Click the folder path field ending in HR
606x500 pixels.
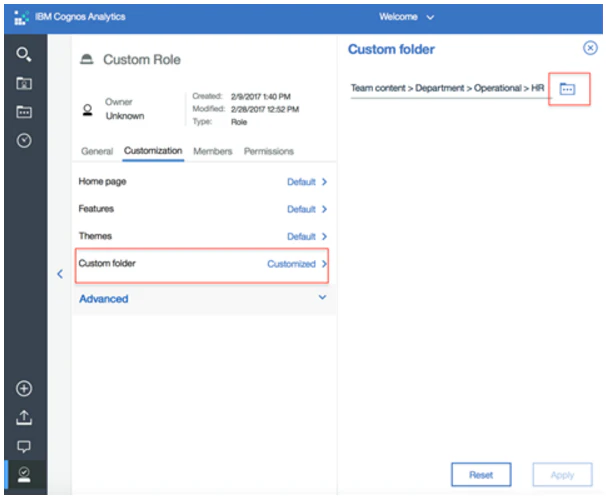(x=449, y=88)
